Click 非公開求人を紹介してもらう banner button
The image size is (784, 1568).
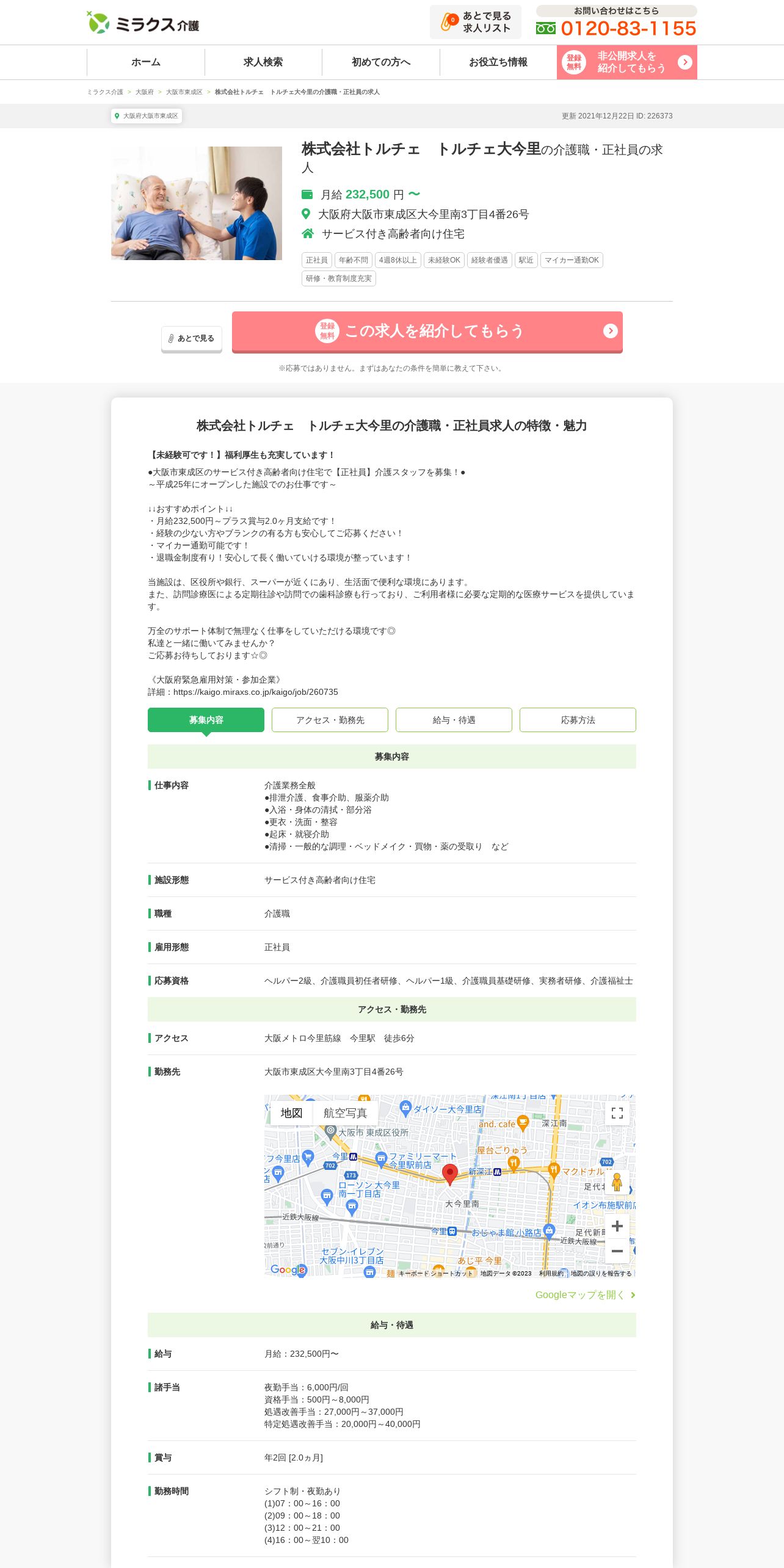click(x=627, y=62)
